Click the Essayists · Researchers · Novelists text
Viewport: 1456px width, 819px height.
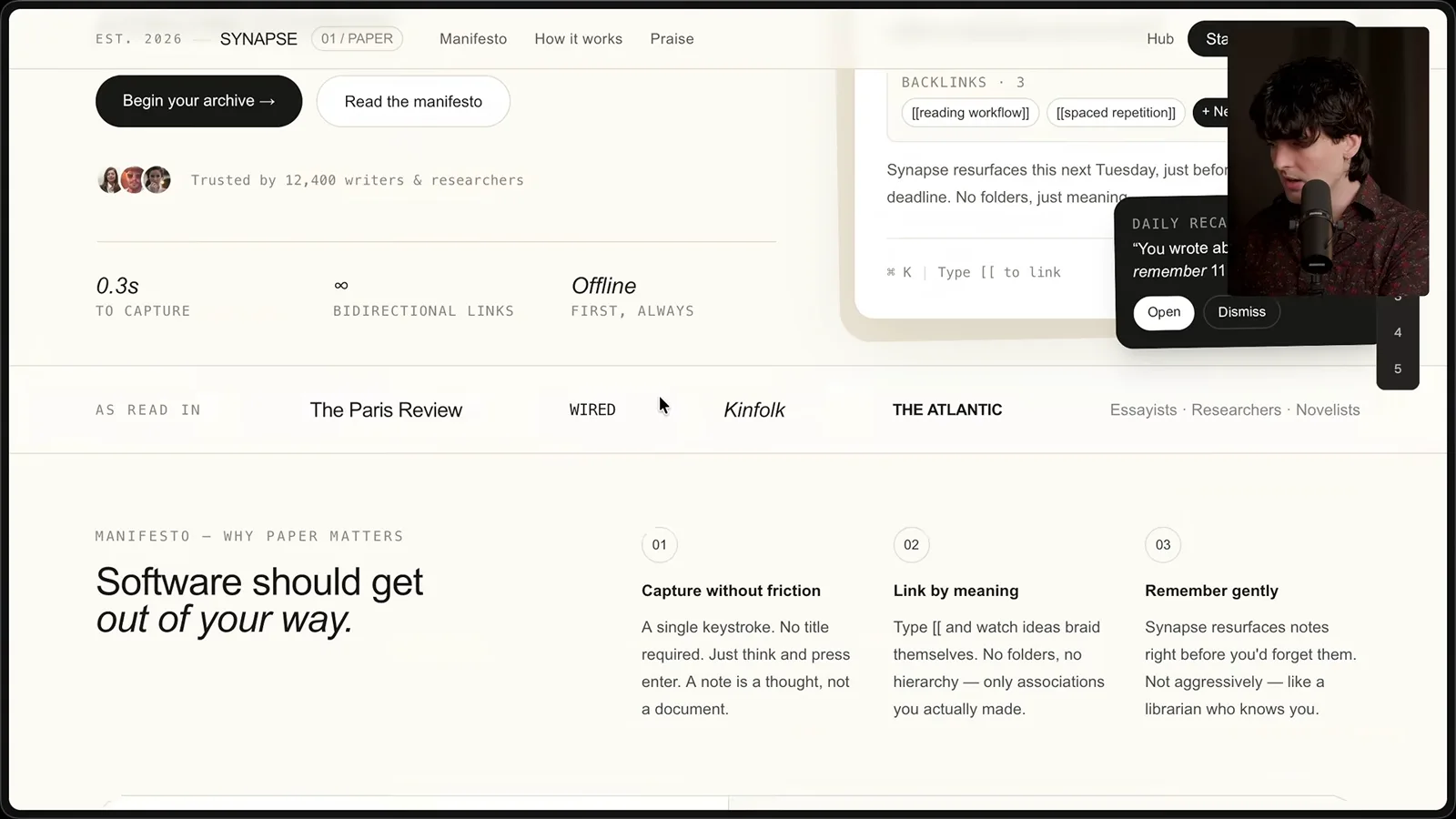[1235, 410]
